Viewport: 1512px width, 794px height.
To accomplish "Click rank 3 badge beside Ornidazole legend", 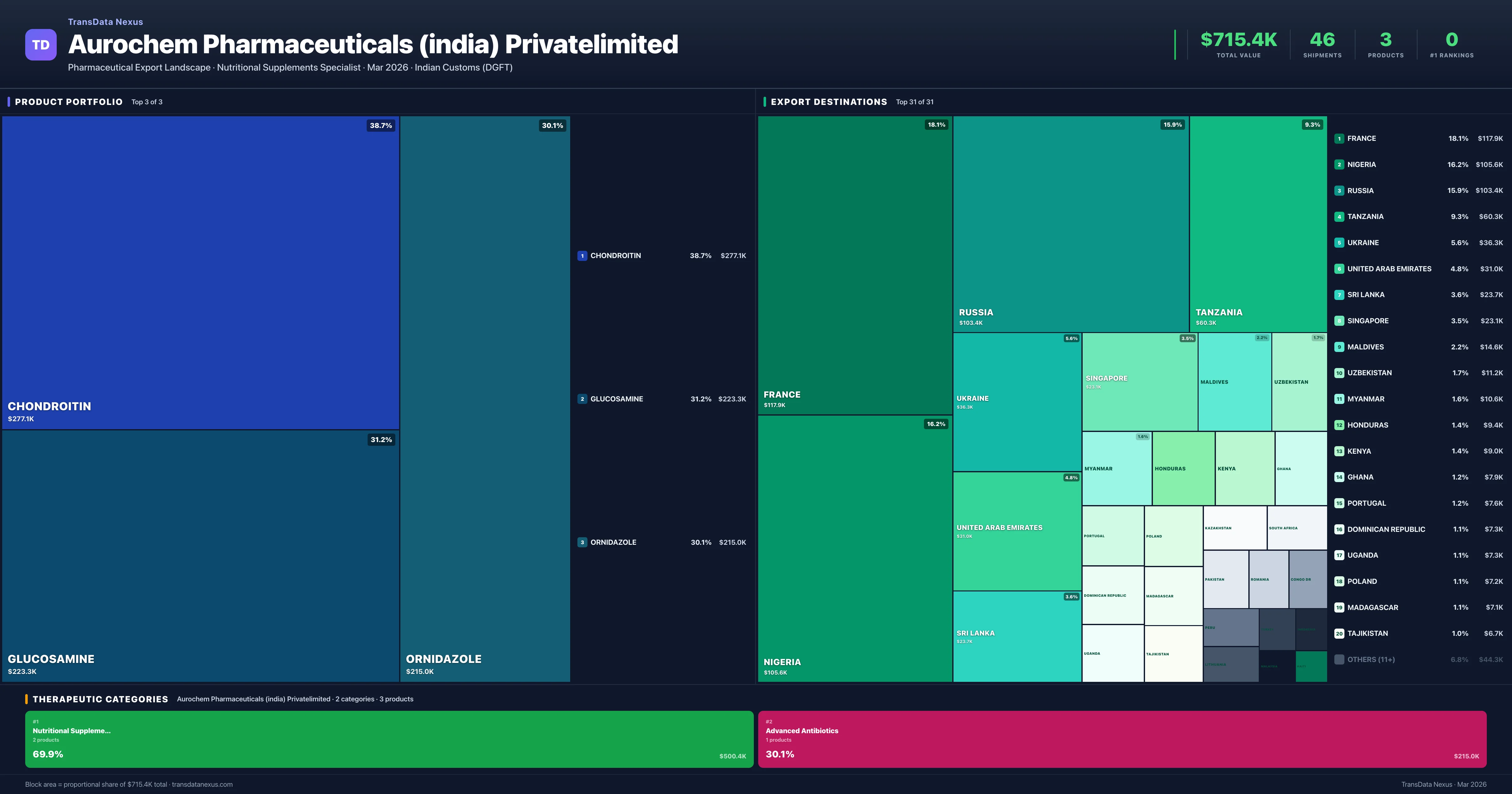I will (582, 542).
